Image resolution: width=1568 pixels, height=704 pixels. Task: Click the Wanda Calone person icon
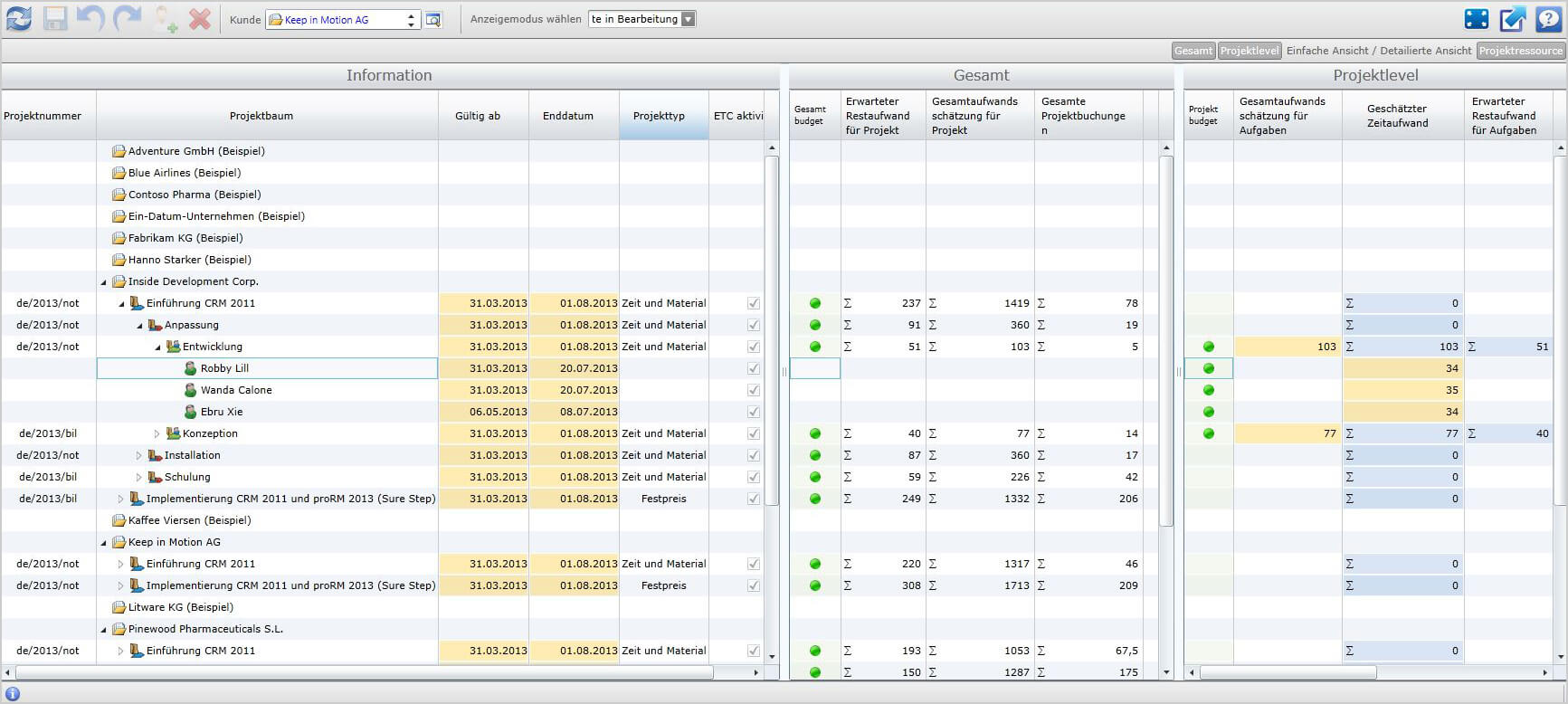pos(190,390)
